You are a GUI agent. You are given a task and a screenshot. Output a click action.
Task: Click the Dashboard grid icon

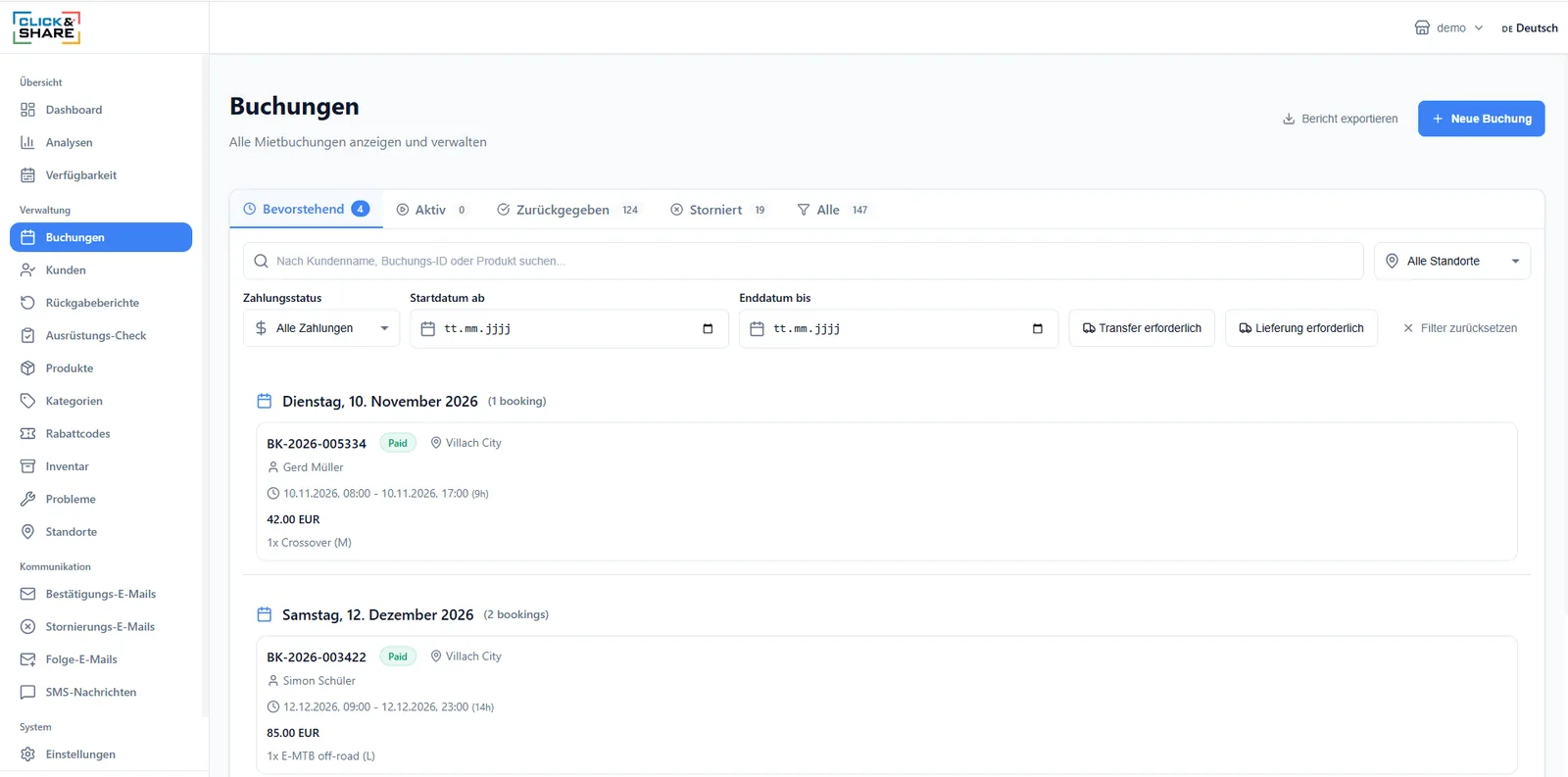click(27, 110)
